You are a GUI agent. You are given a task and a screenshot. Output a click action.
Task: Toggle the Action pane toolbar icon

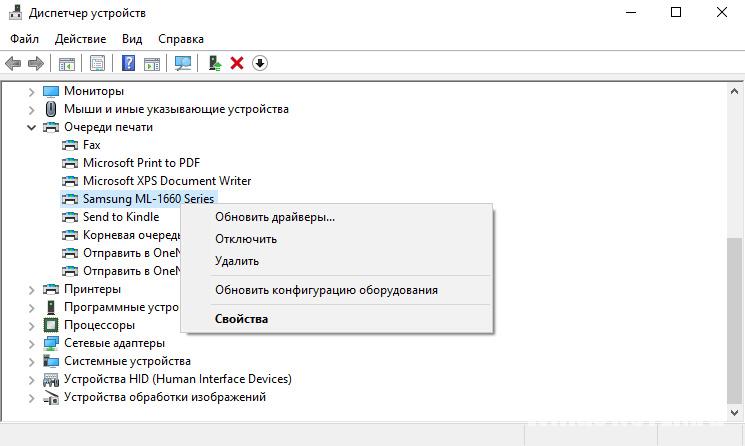pos(152,63)
